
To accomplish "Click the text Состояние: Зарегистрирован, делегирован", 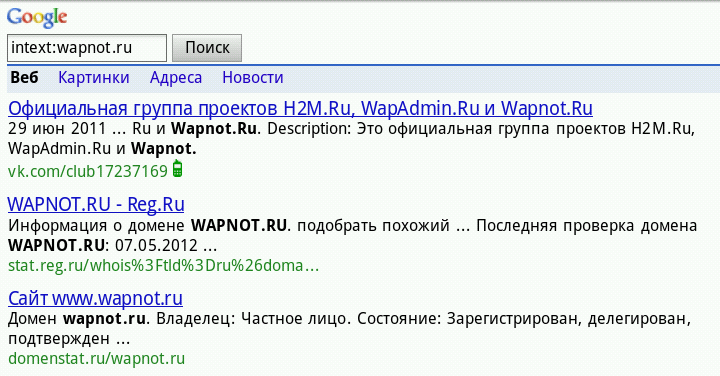I will click(x=524, y=319).
